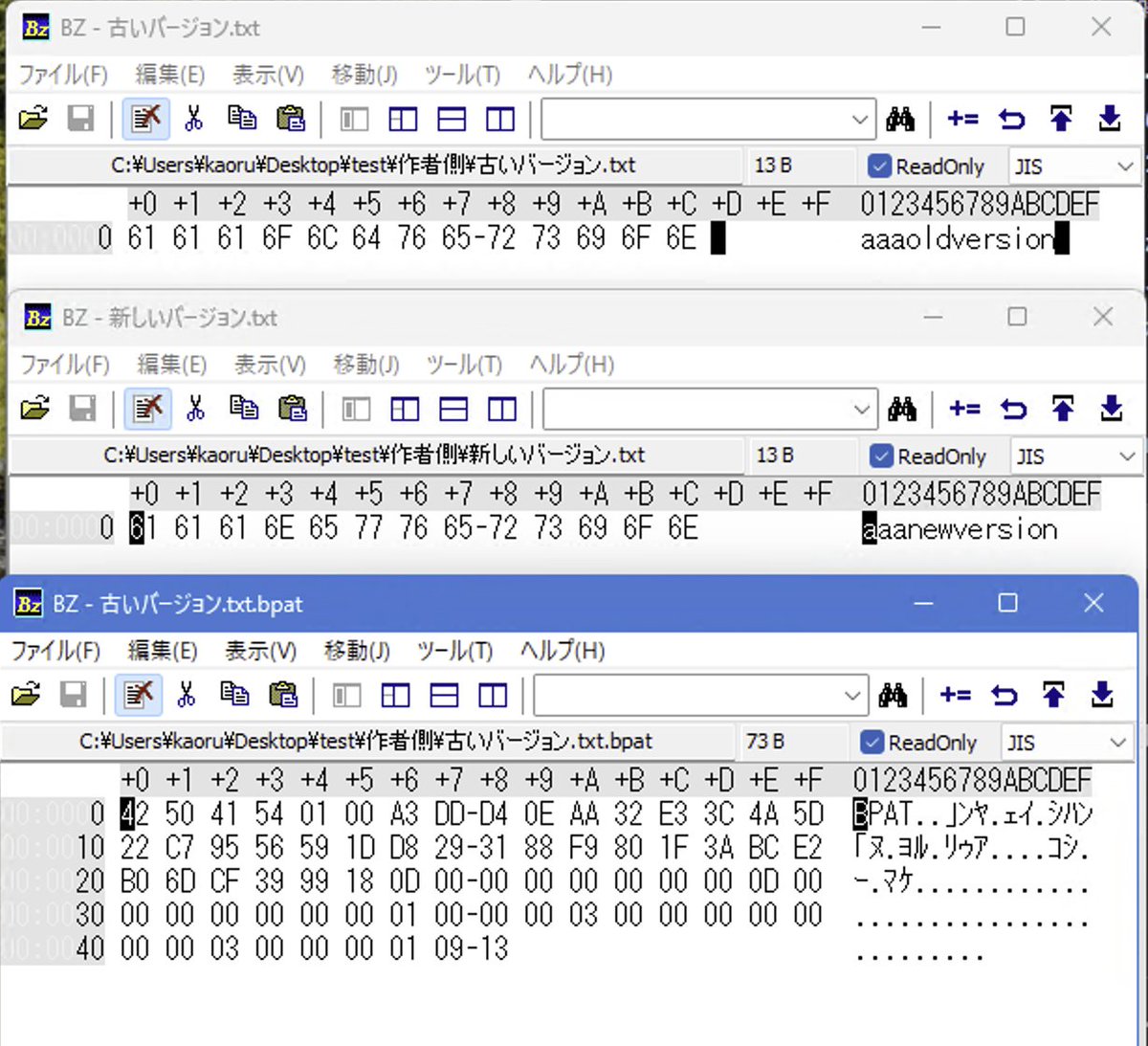This screenshot has width=1148, height=1046.
Task: Click Paste icon in bpat window
Action: pos(282,695)
